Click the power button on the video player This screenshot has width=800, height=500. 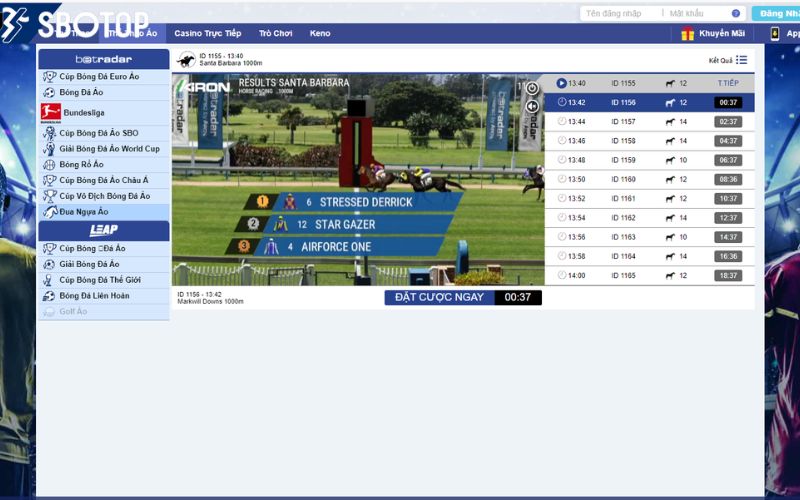(x=532, y=88)
